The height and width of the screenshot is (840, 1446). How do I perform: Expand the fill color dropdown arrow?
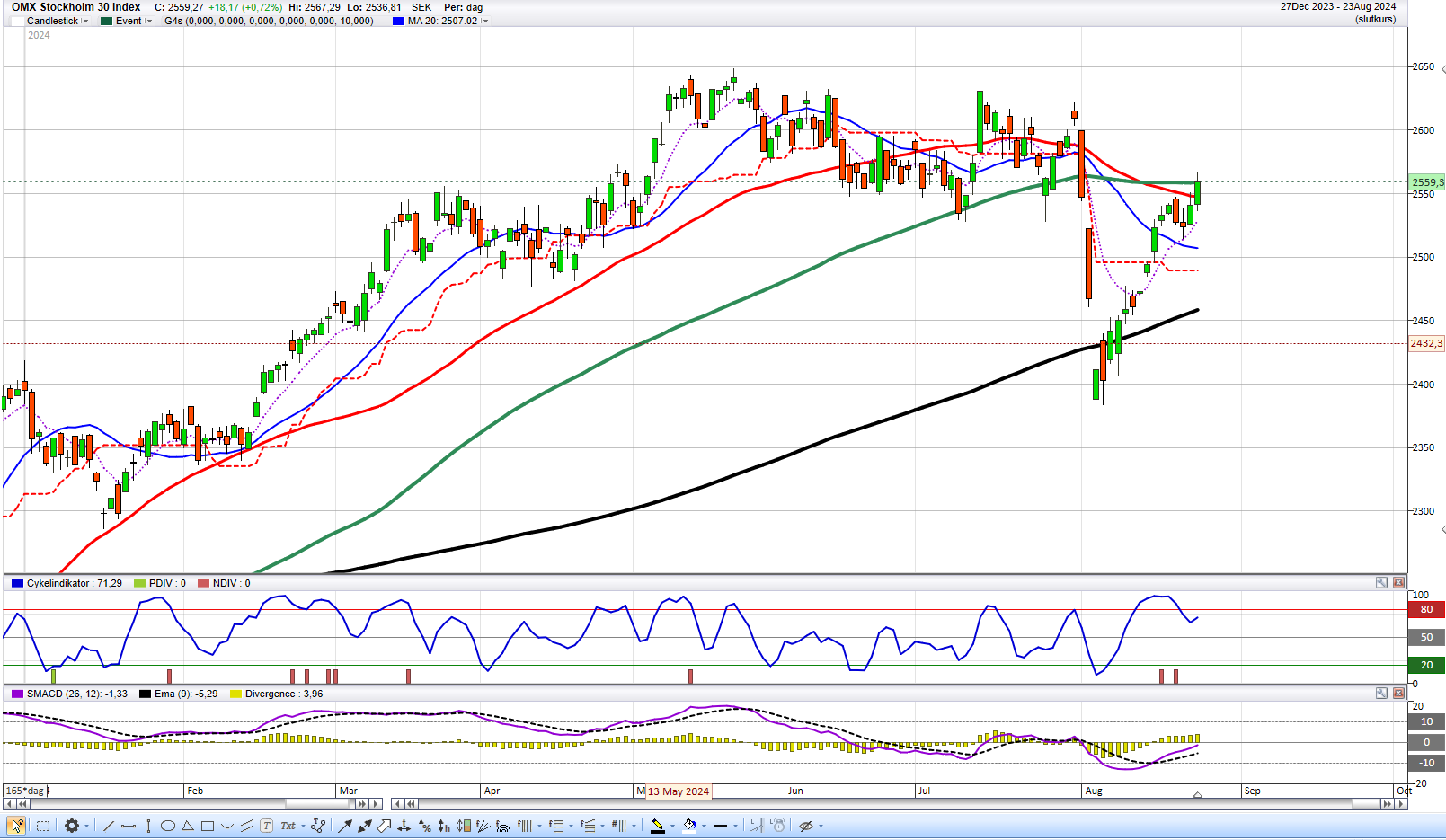tap(705, 827)
